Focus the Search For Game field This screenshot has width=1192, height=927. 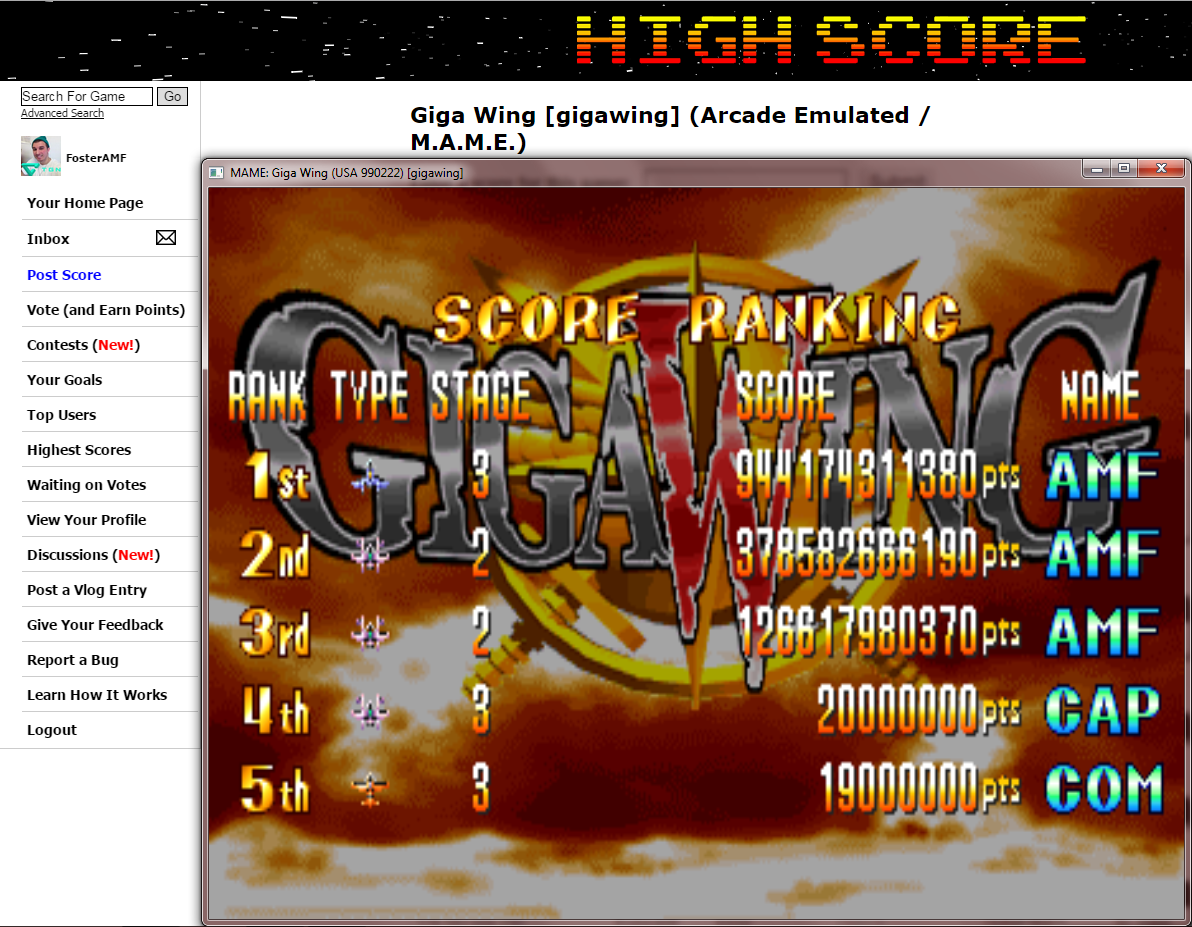(x=87, y=96)
